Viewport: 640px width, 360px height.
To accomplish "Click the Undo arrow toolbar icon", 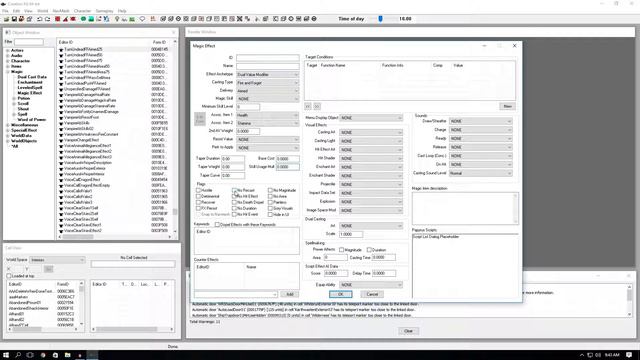I will 40,19.
